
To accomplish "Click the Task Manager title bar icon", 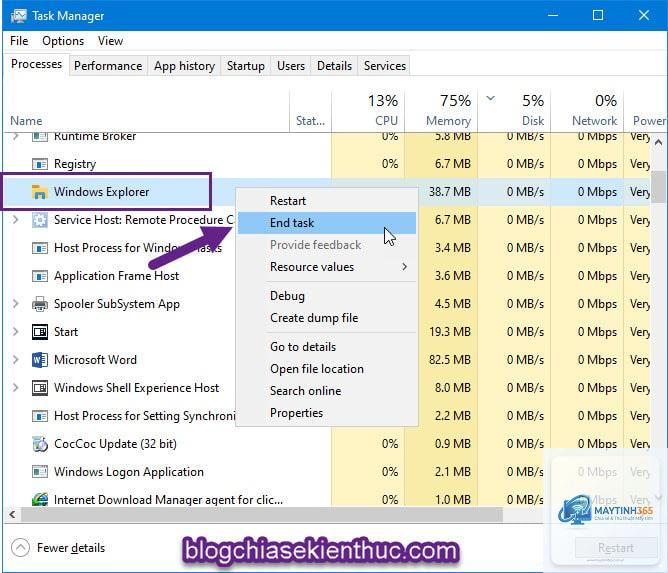I will point(19,16).
